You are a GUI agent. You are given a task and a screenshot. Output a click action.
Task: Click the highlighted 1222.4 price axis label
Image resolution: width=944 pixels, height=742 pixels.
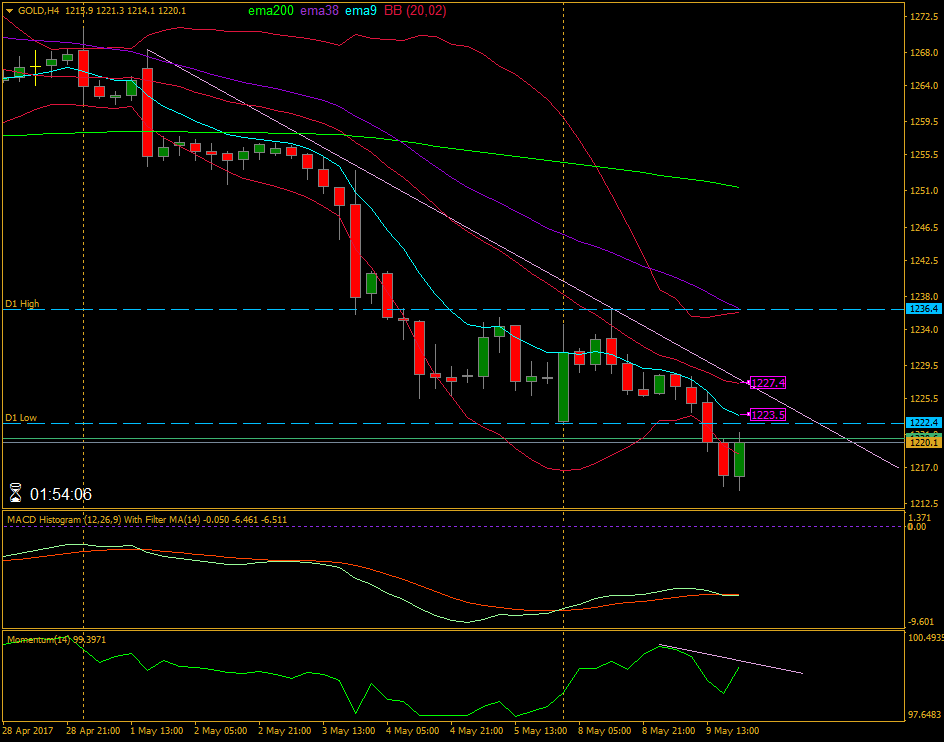[x=922, y=423]
